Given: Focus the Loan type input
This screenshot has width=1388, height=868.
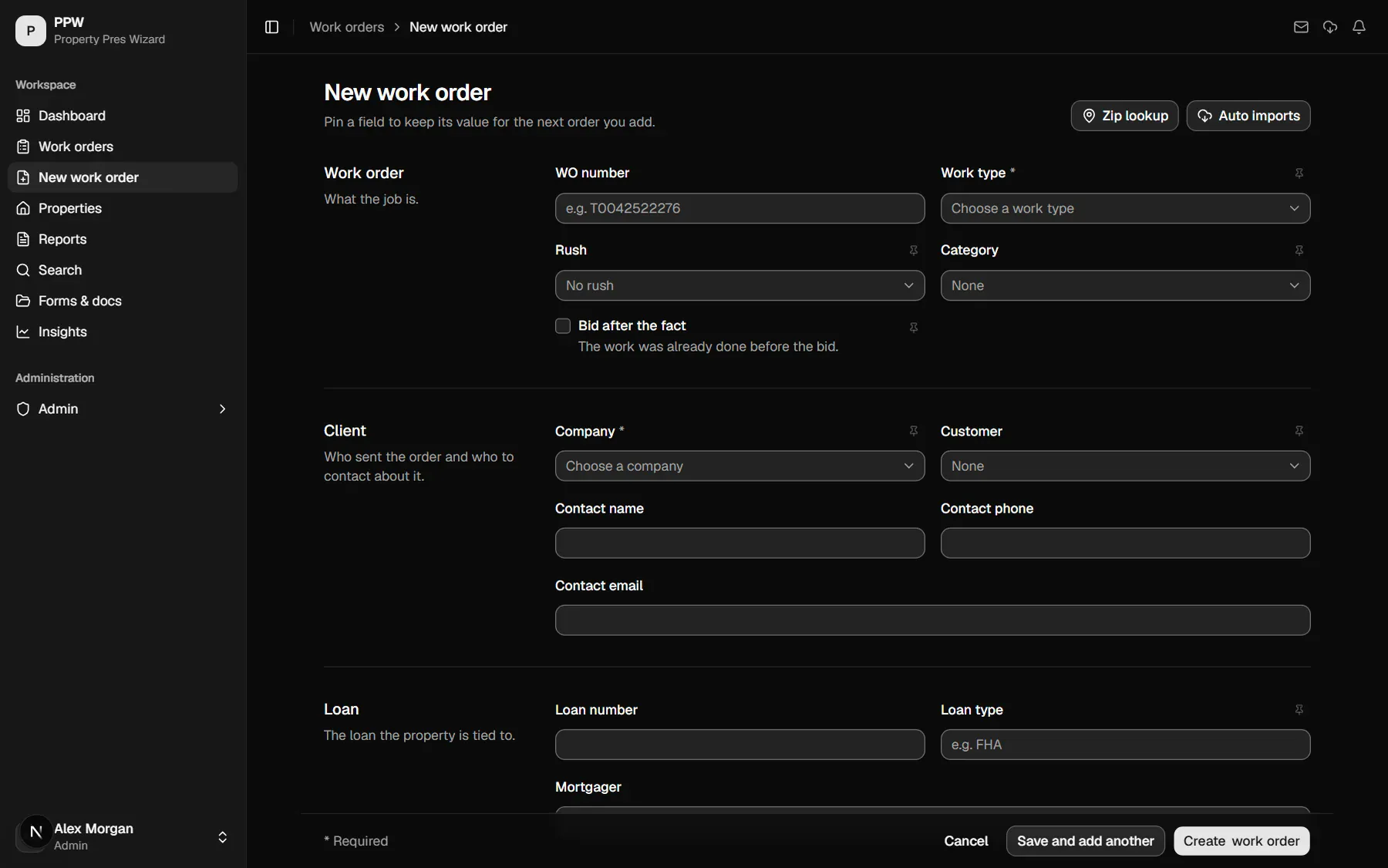Looking at the screenshot, I should click(x=1125, y=745).
